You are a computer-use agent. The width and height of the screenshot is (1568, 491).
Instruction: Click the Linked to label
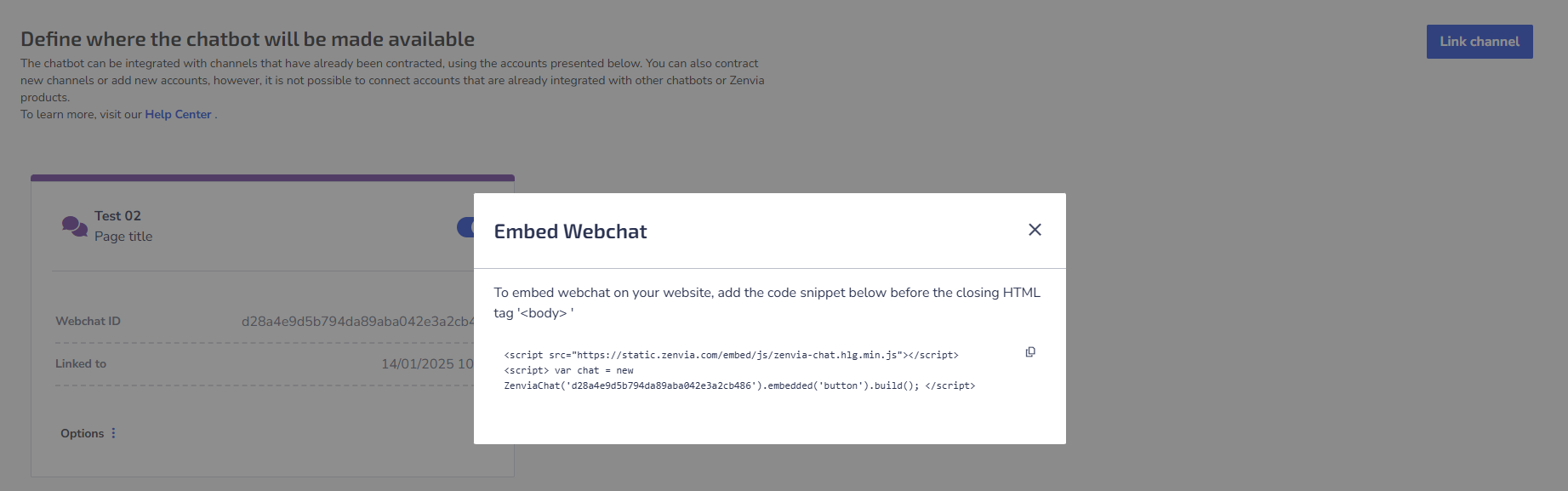81,363
